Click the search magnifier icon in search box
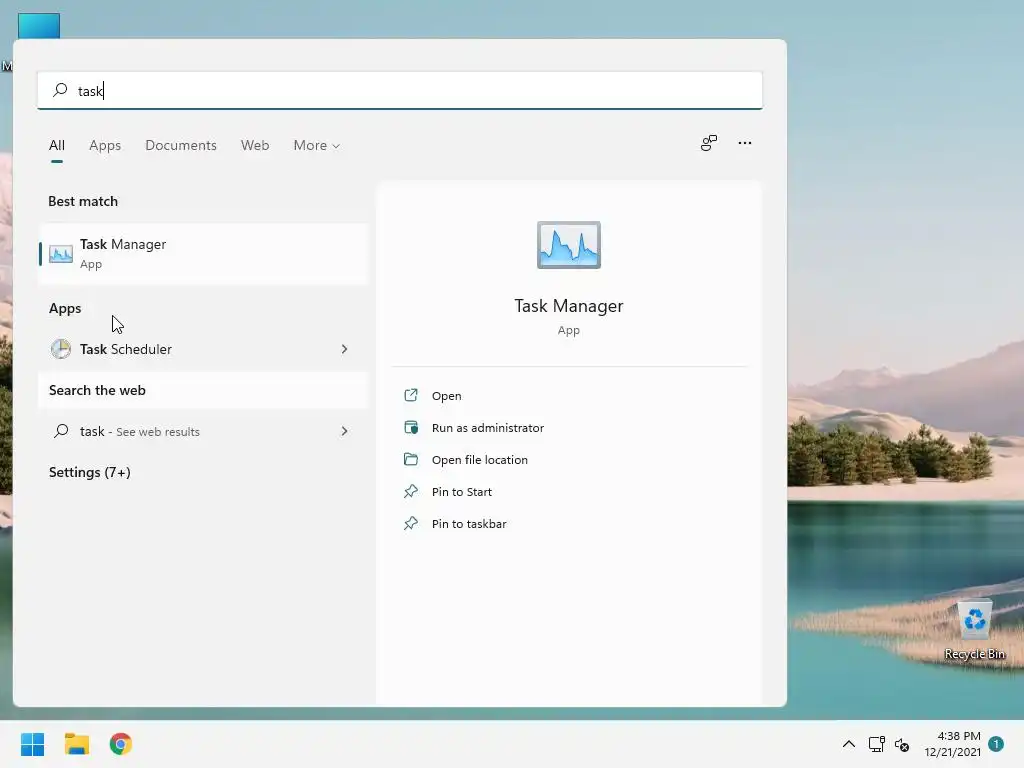Image resolution: width=1024 pixels, height=768 pixels. [60, 89]
